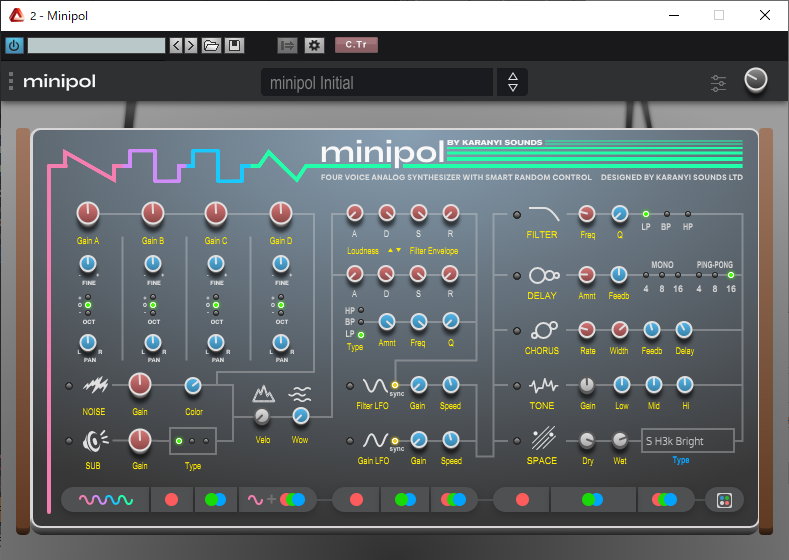
Task: Enable the CHORUS effect toggle
Action: point(517,331)
